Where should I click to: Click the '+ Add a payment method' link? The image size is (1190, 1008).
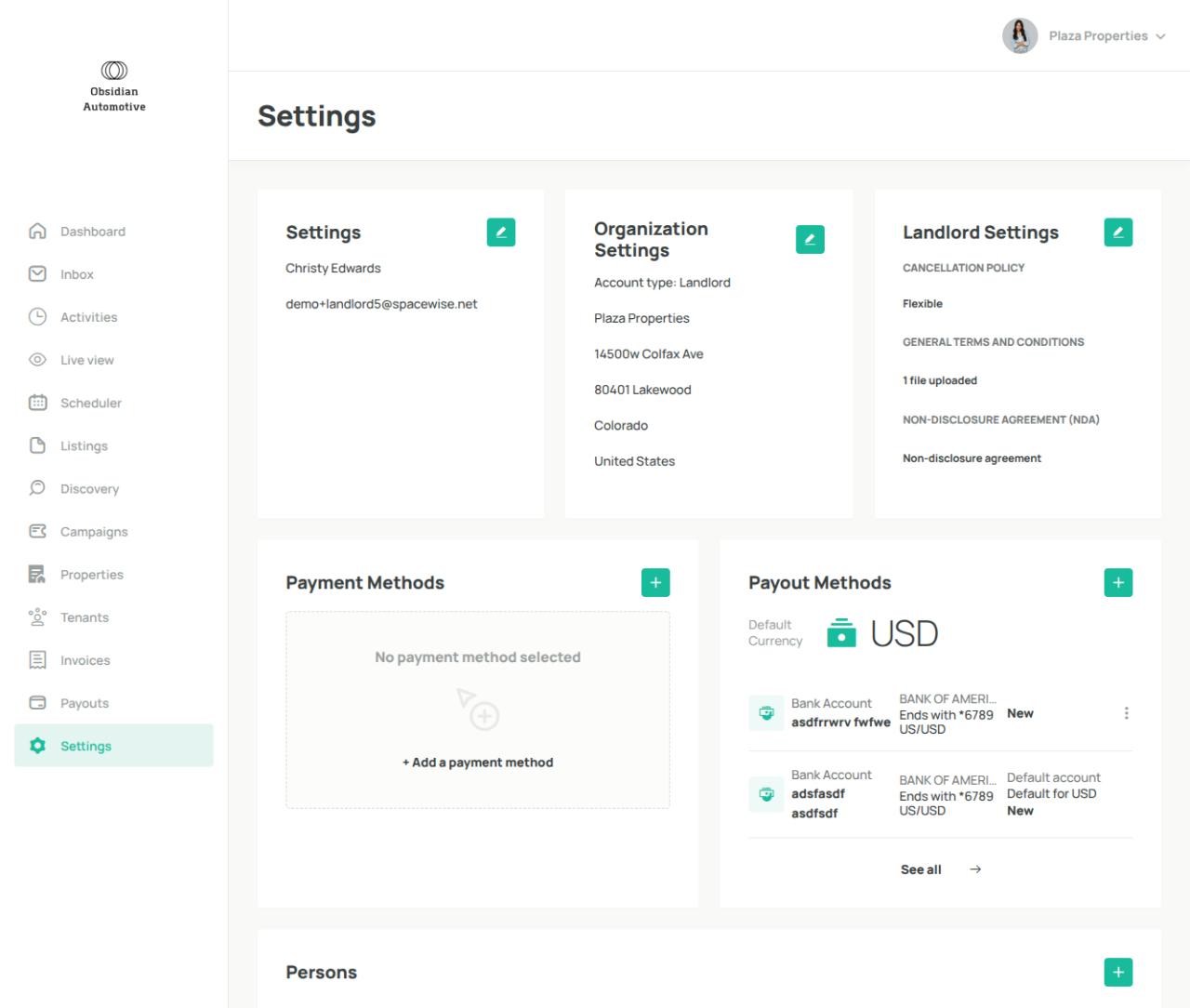coord(478,763)
